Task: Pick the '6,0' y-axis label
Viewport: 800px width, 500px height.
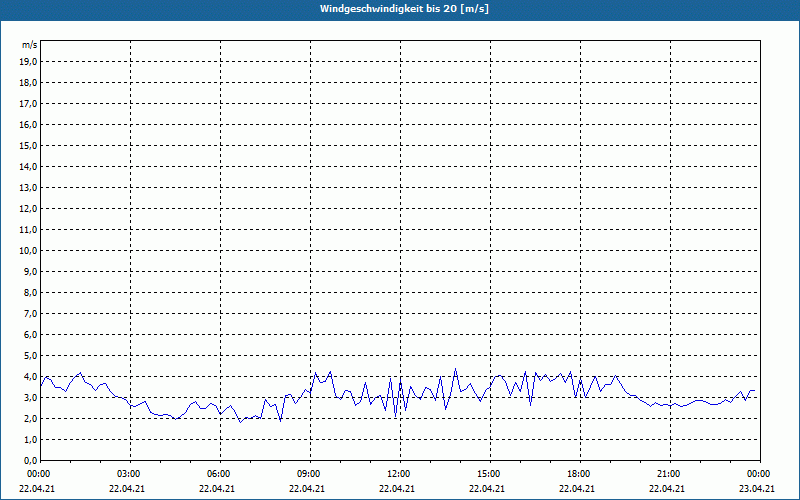Action: tap(30, 334)
